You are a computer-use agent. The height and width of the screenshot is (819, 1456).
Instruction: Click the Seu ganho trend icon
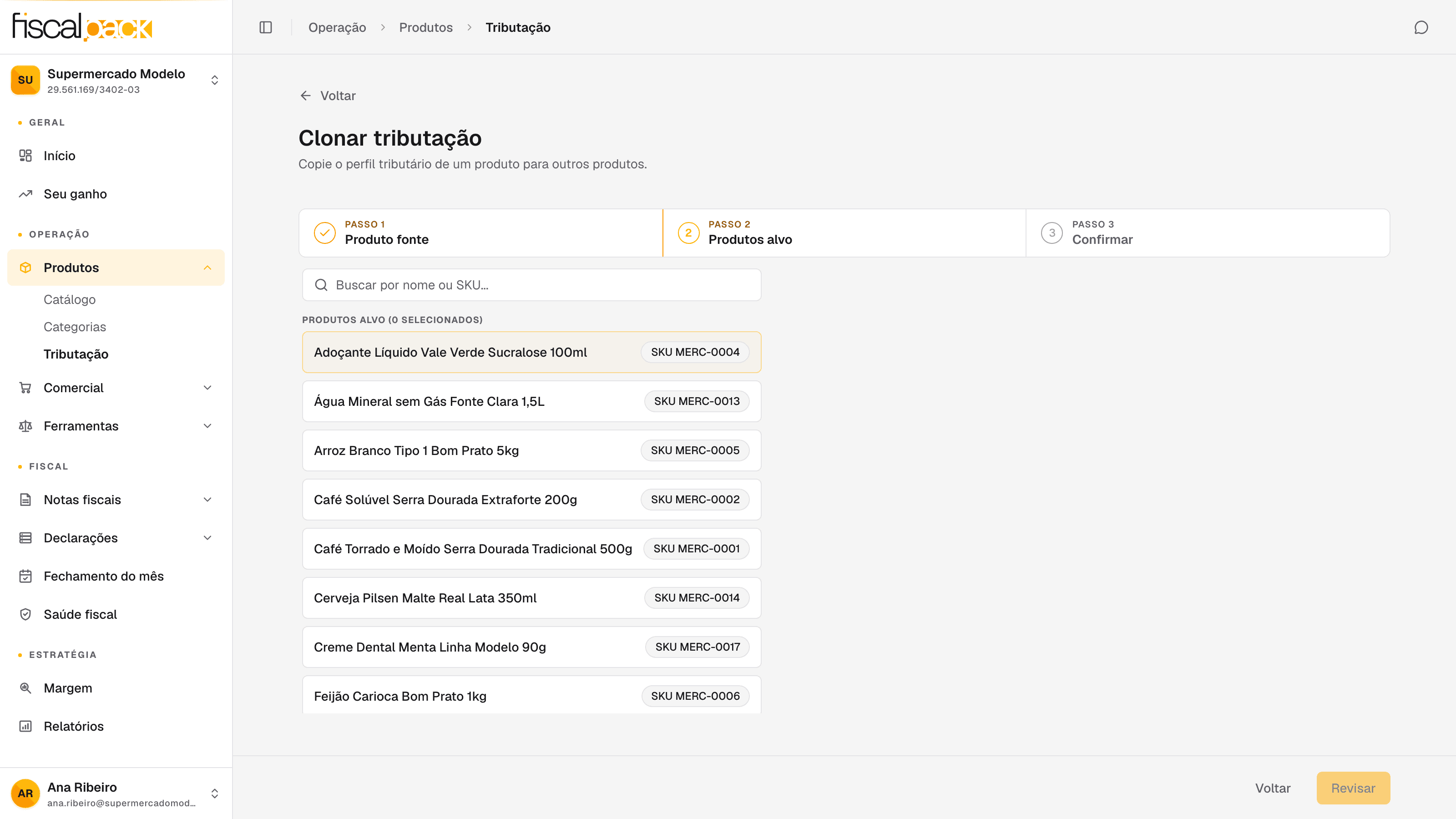(x=25, y=194)
